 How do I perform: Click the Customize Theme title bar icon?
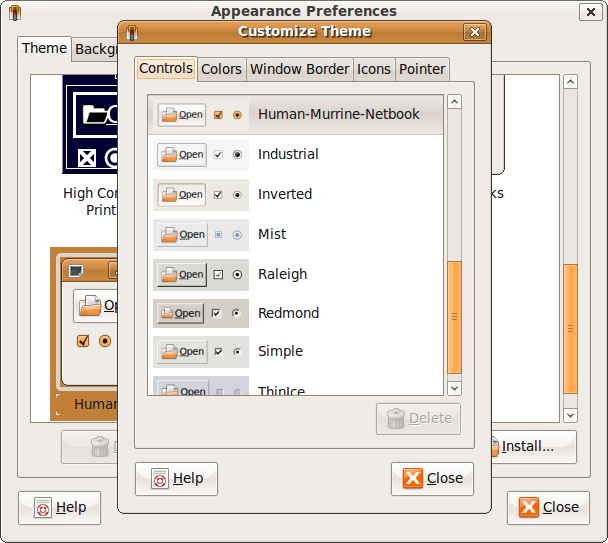click(x=135, y=32)
